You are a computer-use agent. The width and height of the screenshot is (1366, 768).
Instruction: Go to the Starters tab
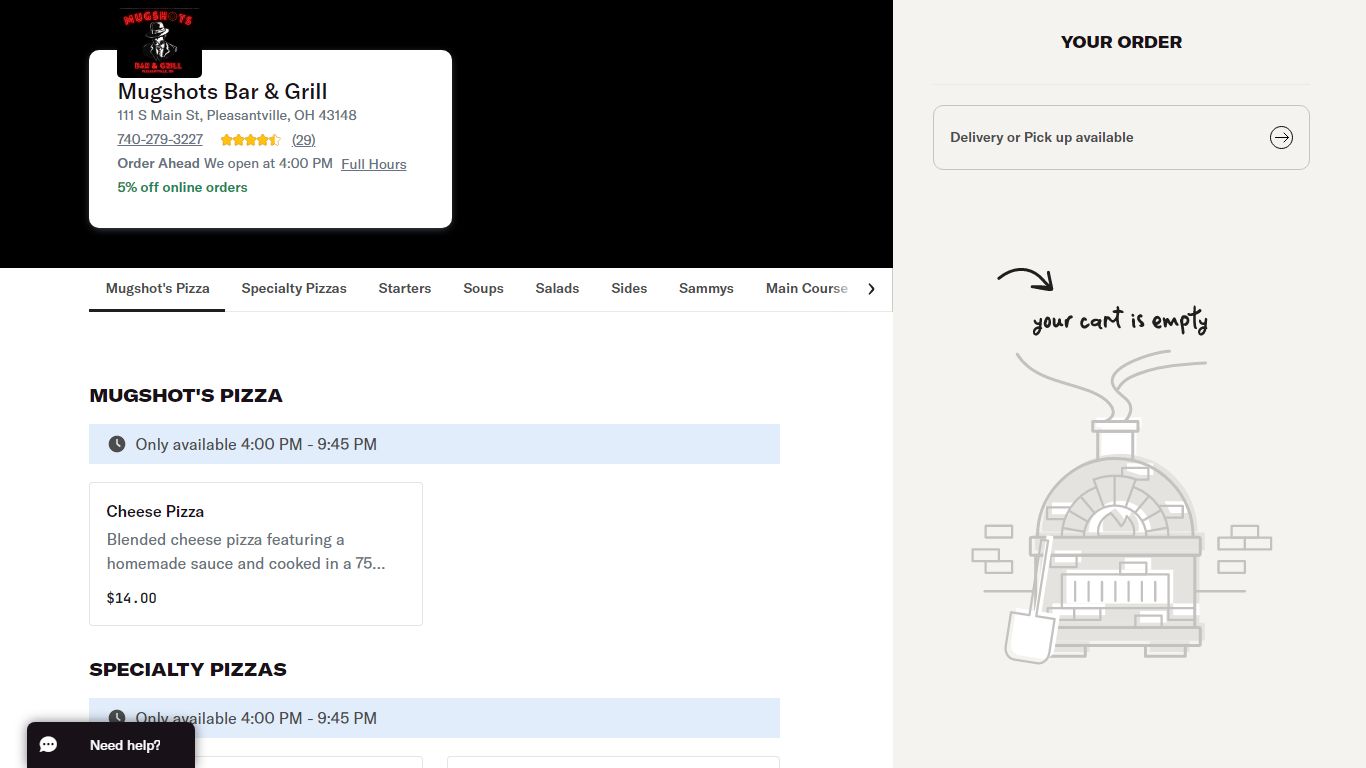point(405,289)
